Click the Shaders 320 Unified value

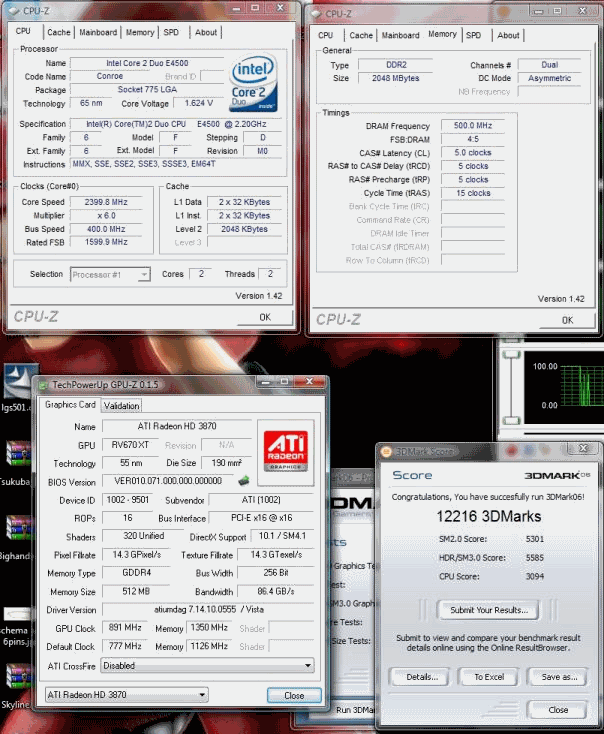point(143,536)
